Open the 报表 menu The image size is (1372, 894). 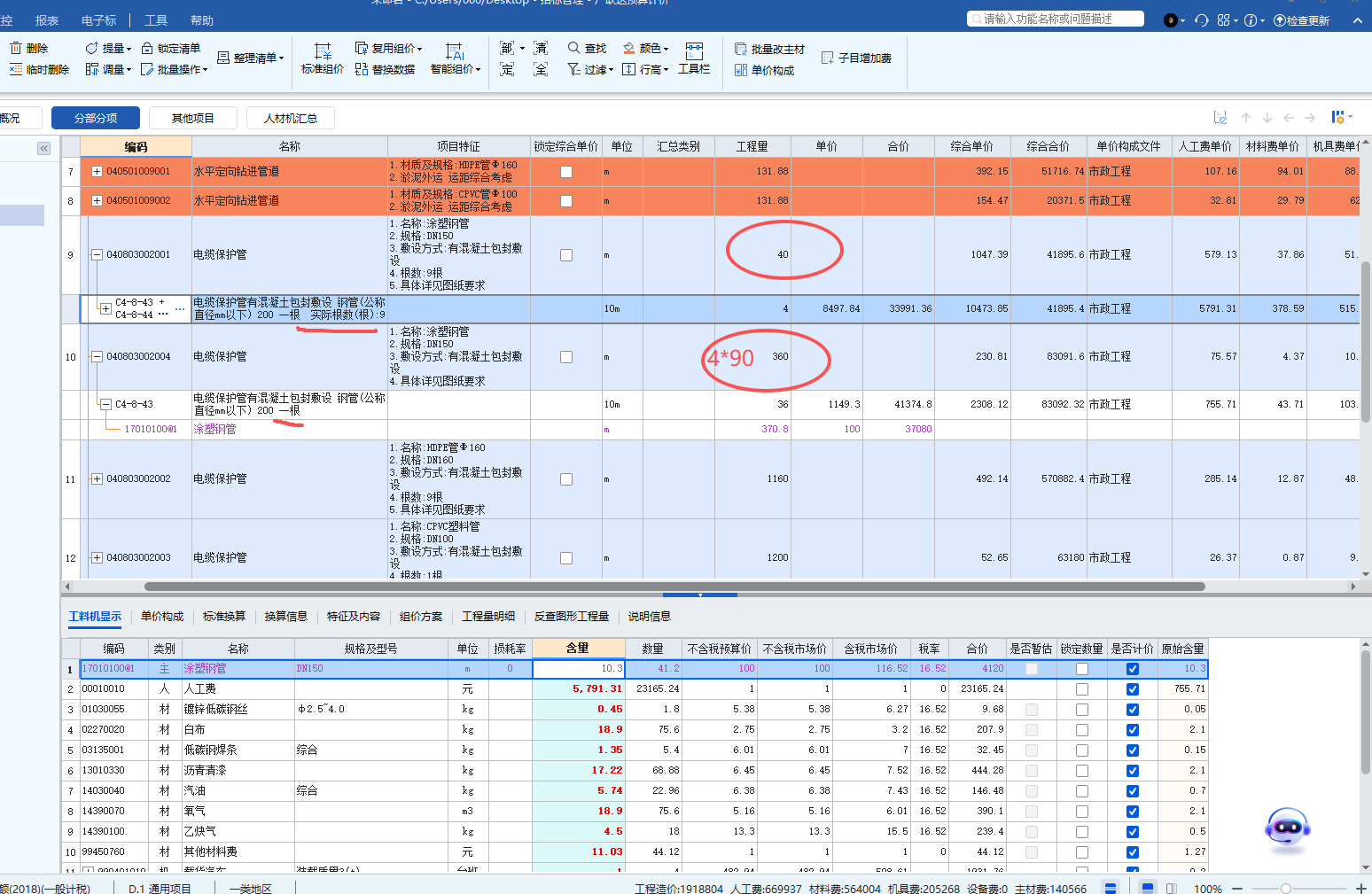pos(47,20)
